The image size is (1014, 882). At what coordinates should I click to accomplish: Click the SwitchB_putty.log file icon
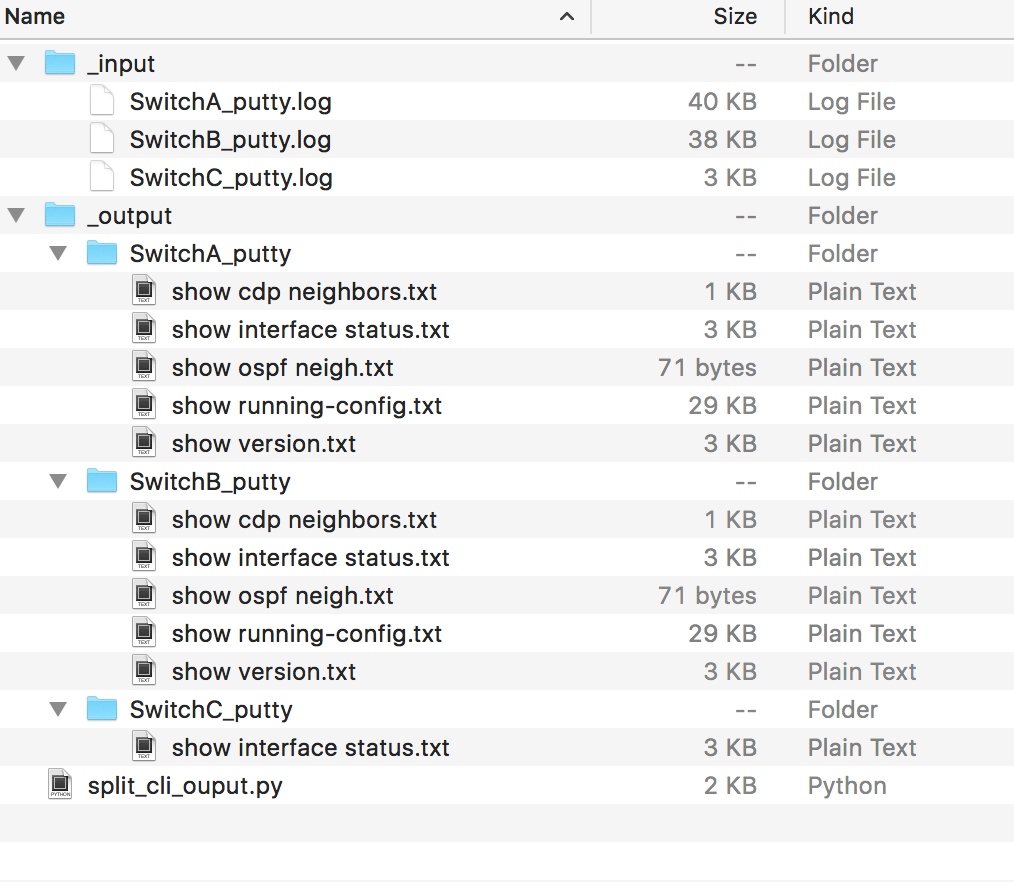coord(102,139)
